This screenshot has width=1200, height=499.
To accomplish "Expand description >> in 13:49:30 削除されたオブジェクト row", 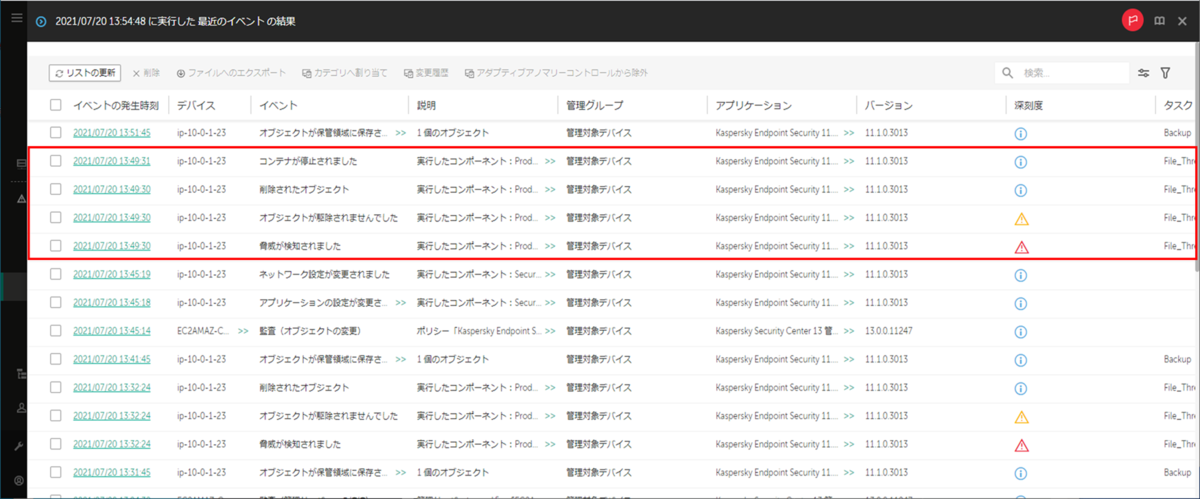I will pyautogui.click(x=550, y=189).
